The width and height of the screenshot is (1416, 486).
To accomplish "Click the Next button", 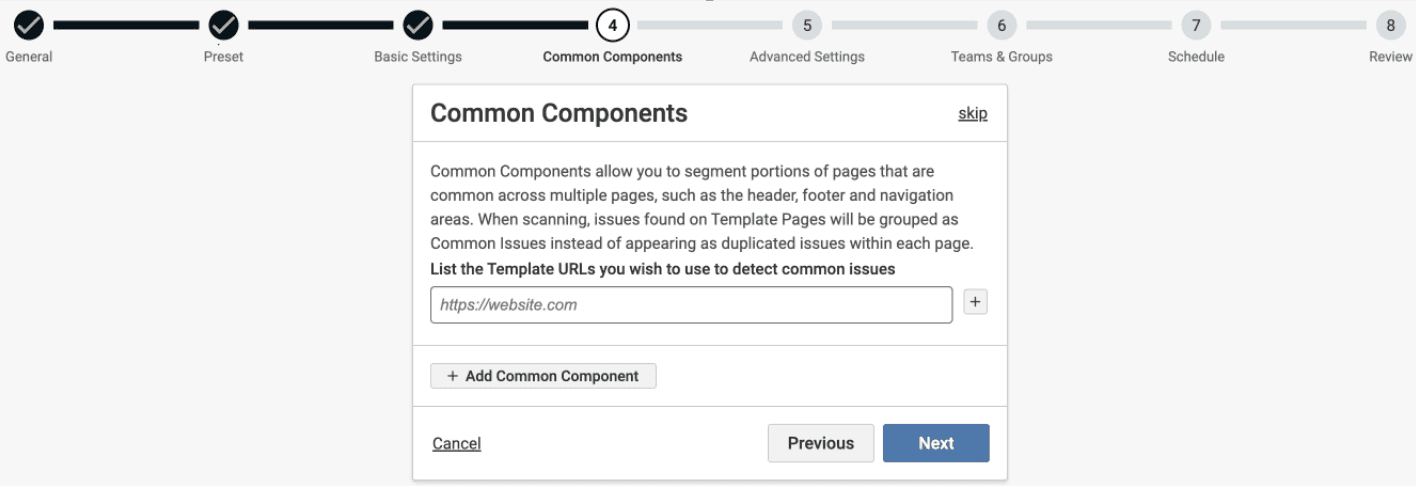I will 936,443.
